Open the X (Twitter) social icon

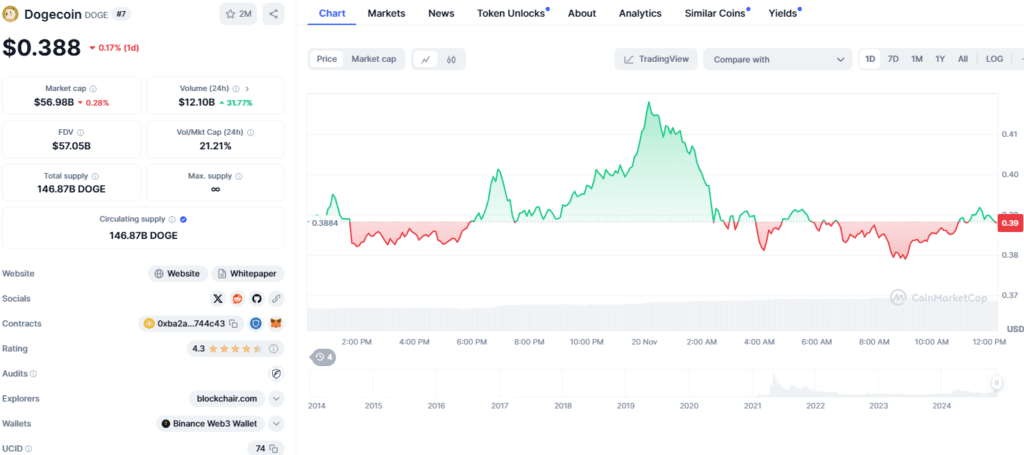point(218,298)
